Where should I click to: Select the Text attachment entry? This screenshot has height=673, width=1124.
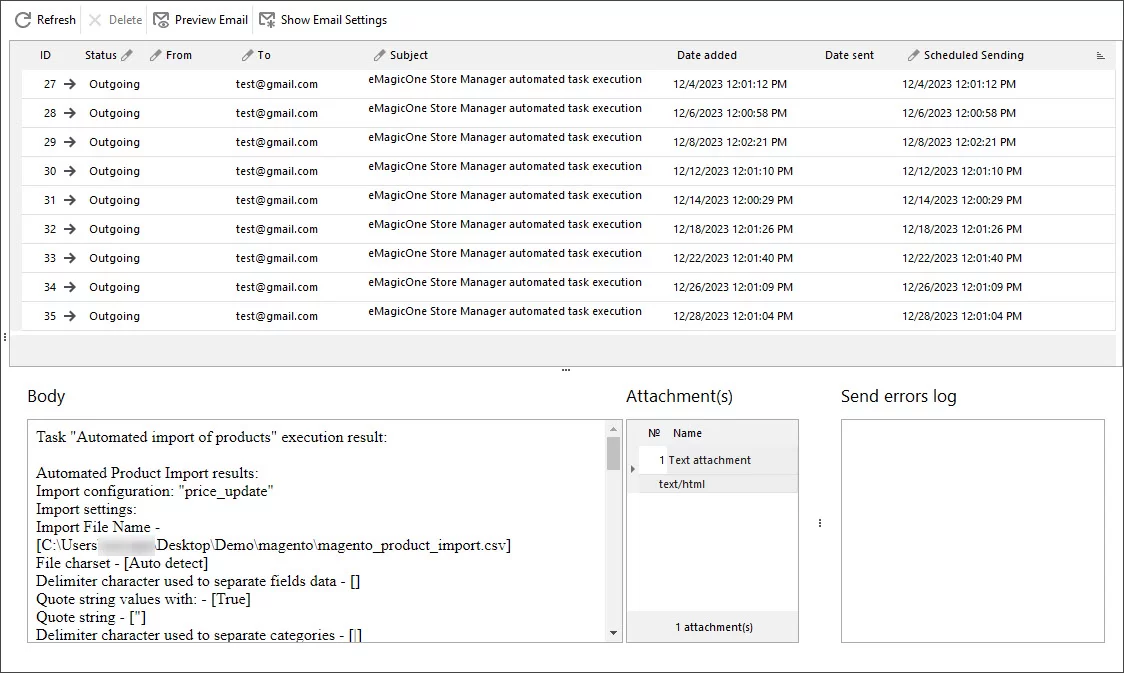tap(710, 460)
